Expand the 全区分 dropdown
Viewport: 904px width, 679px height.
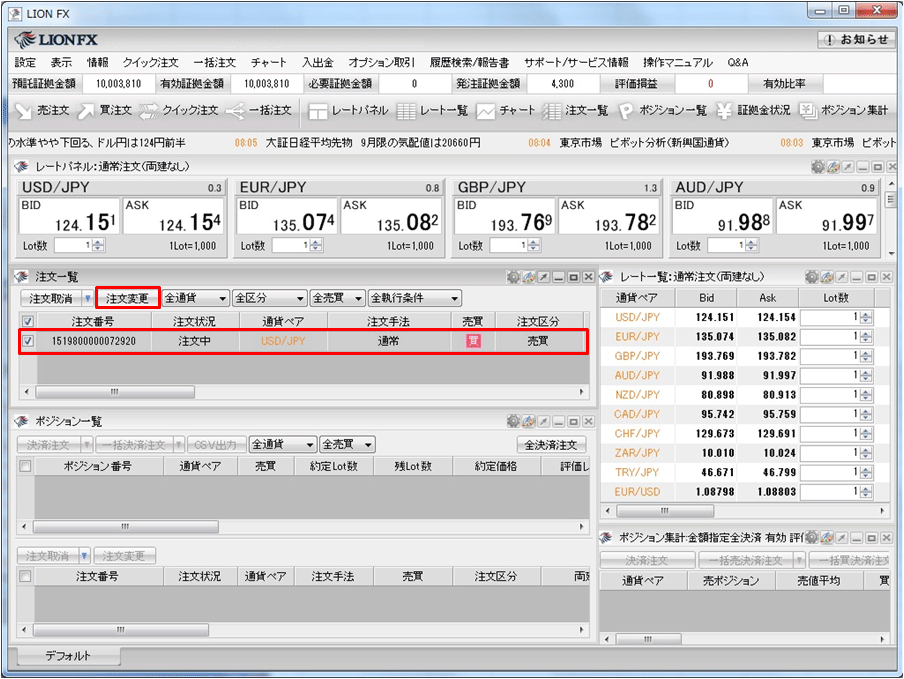coord(270,298)
